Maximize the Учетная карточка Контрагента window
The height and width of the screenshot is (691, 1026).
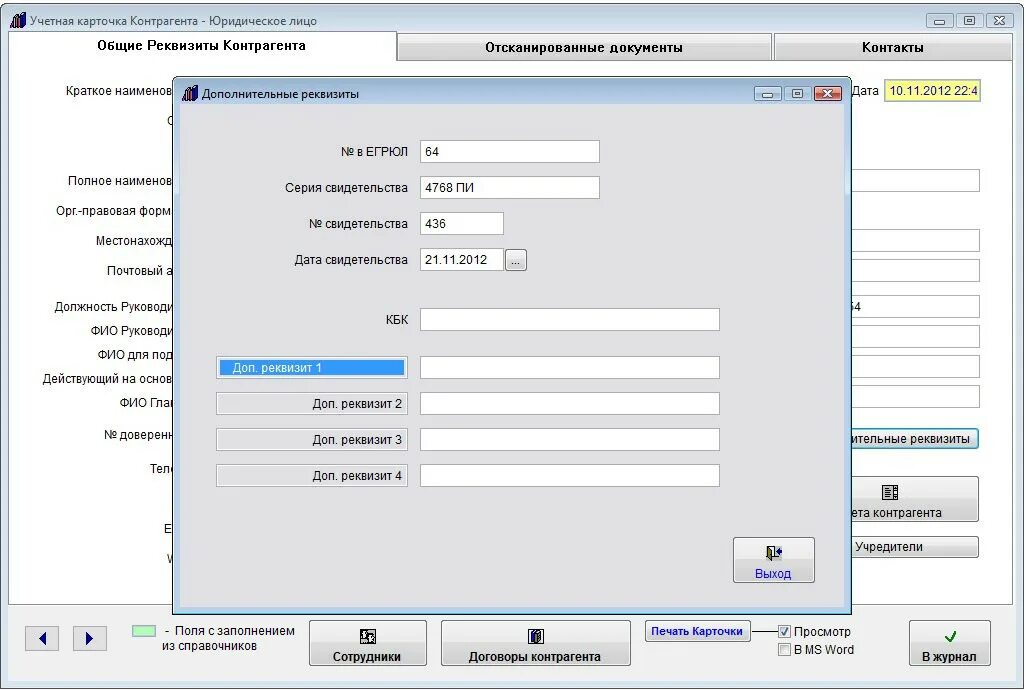point(970,21)
